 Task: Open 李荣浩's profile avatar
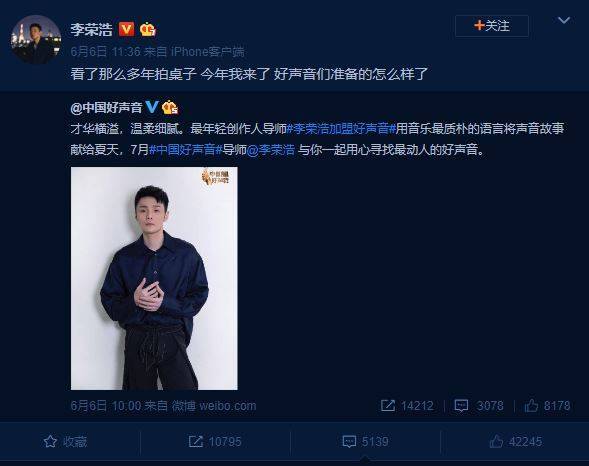(36, 39)
